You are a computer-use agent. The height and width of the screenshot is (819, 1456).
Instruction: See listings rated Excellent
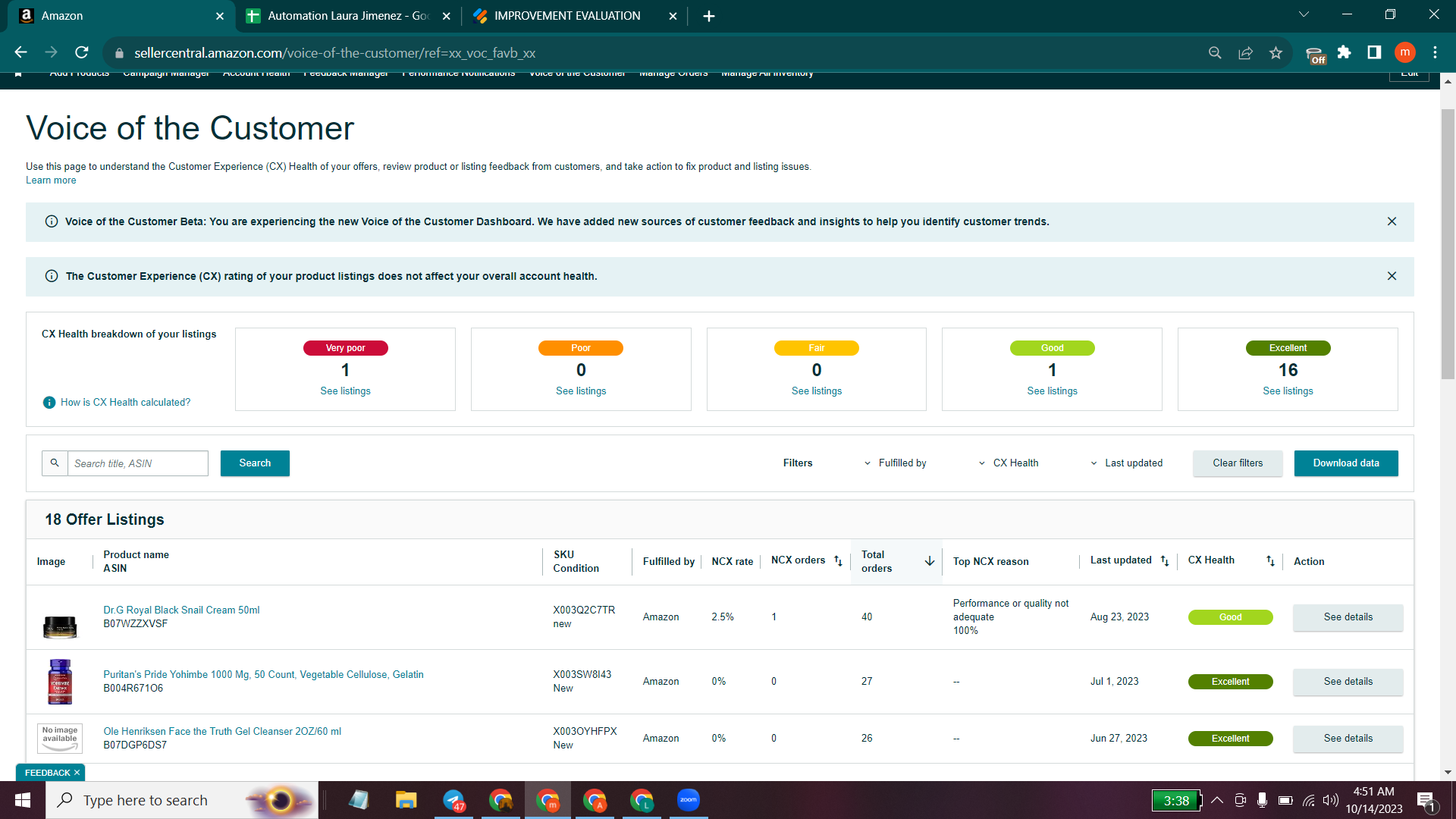[x=1288, y=391]
